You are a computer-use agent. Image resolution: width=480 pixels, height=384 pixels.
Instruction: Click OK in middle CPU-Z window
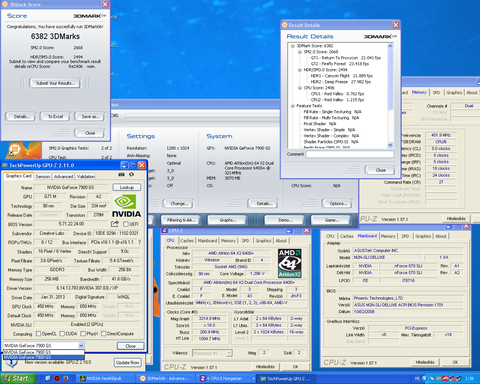point(295,367)
